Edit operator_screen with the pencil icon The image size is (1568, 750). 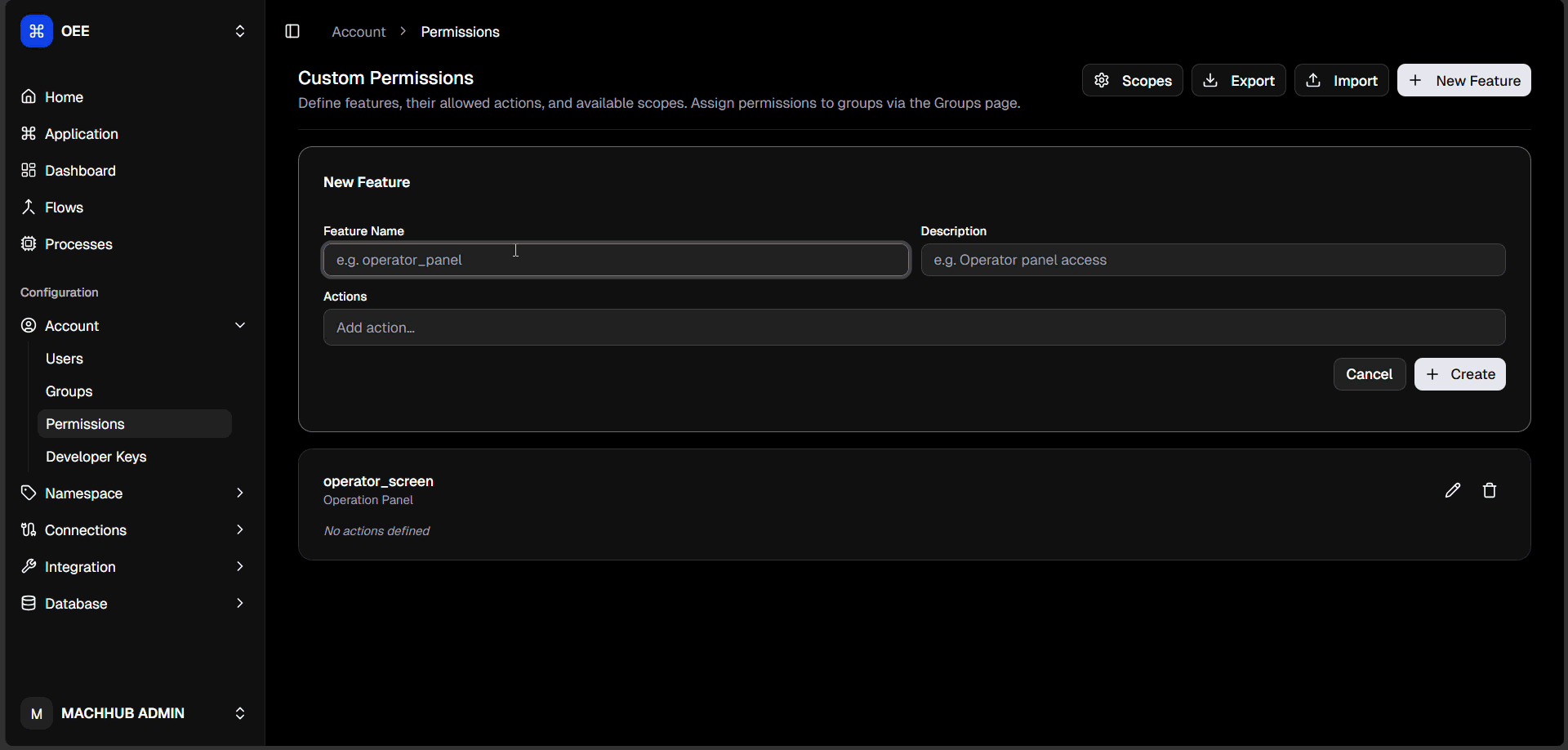(x=1452, y=490)
